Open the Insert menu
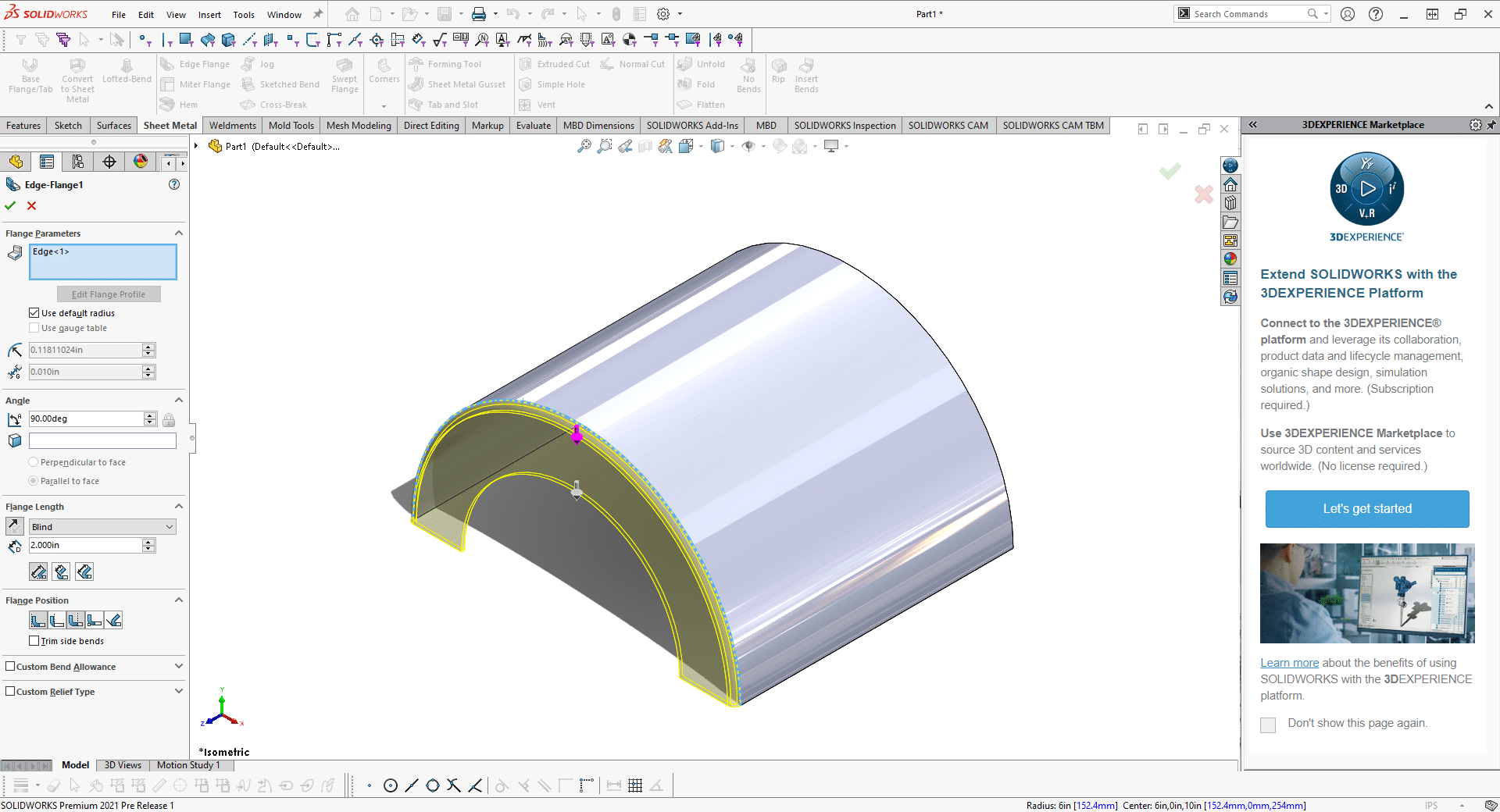The width and height of the screenshot is (1500, 812). click(x=209, y=14)
